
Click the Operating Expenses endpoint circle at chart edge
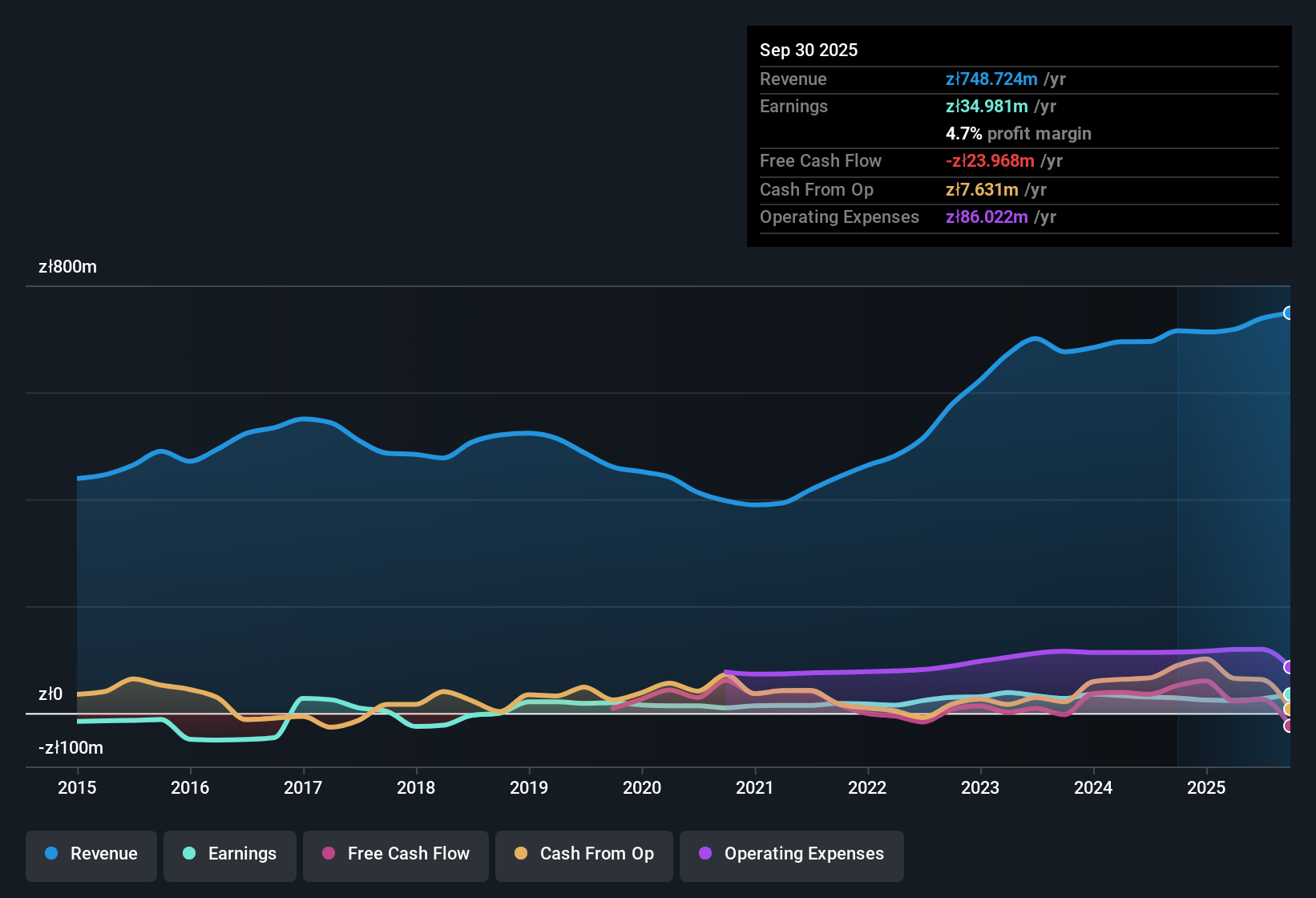(x=1290, y=665)
